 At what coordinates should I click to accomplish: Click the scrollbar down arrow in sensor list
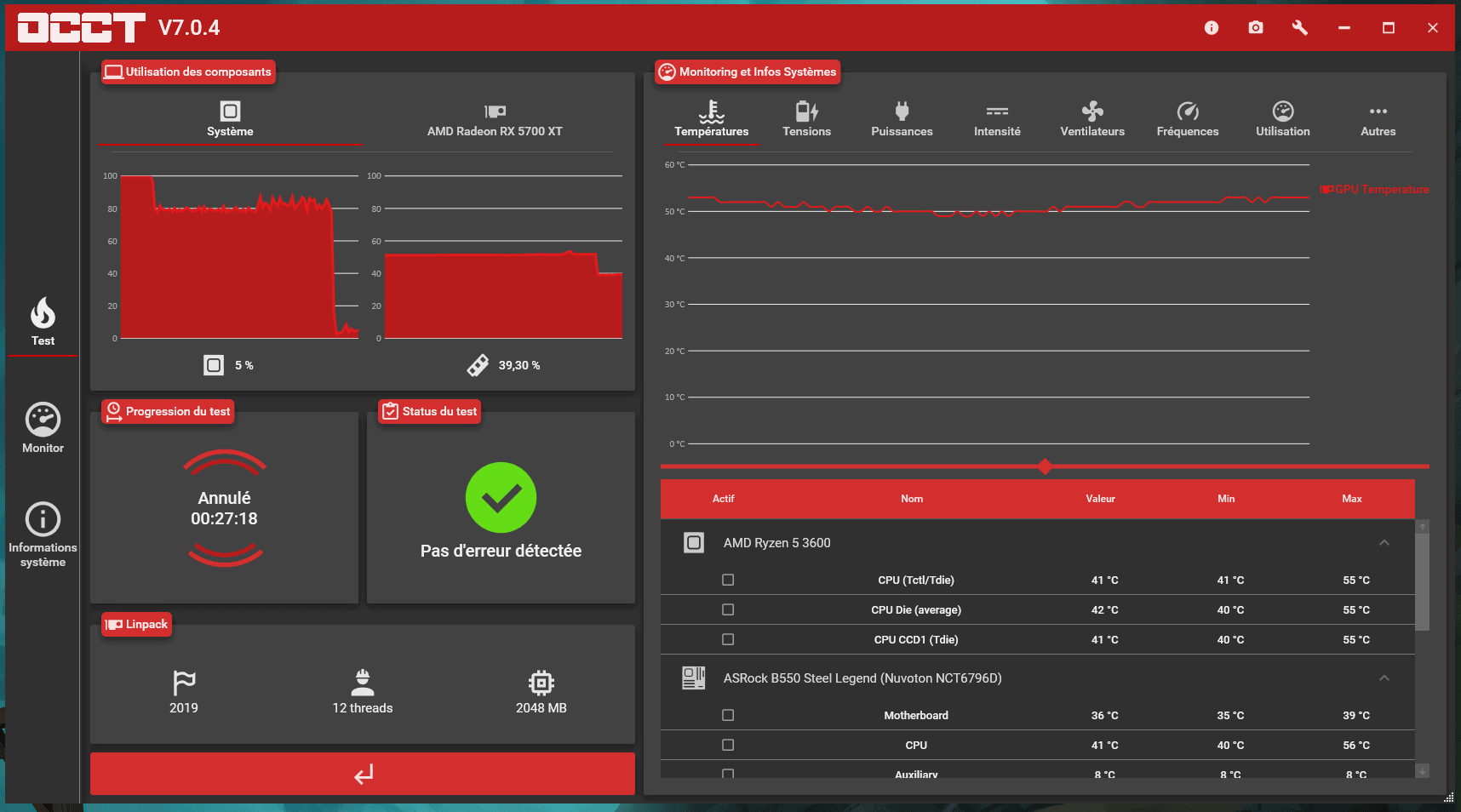tap(1422, 771)
